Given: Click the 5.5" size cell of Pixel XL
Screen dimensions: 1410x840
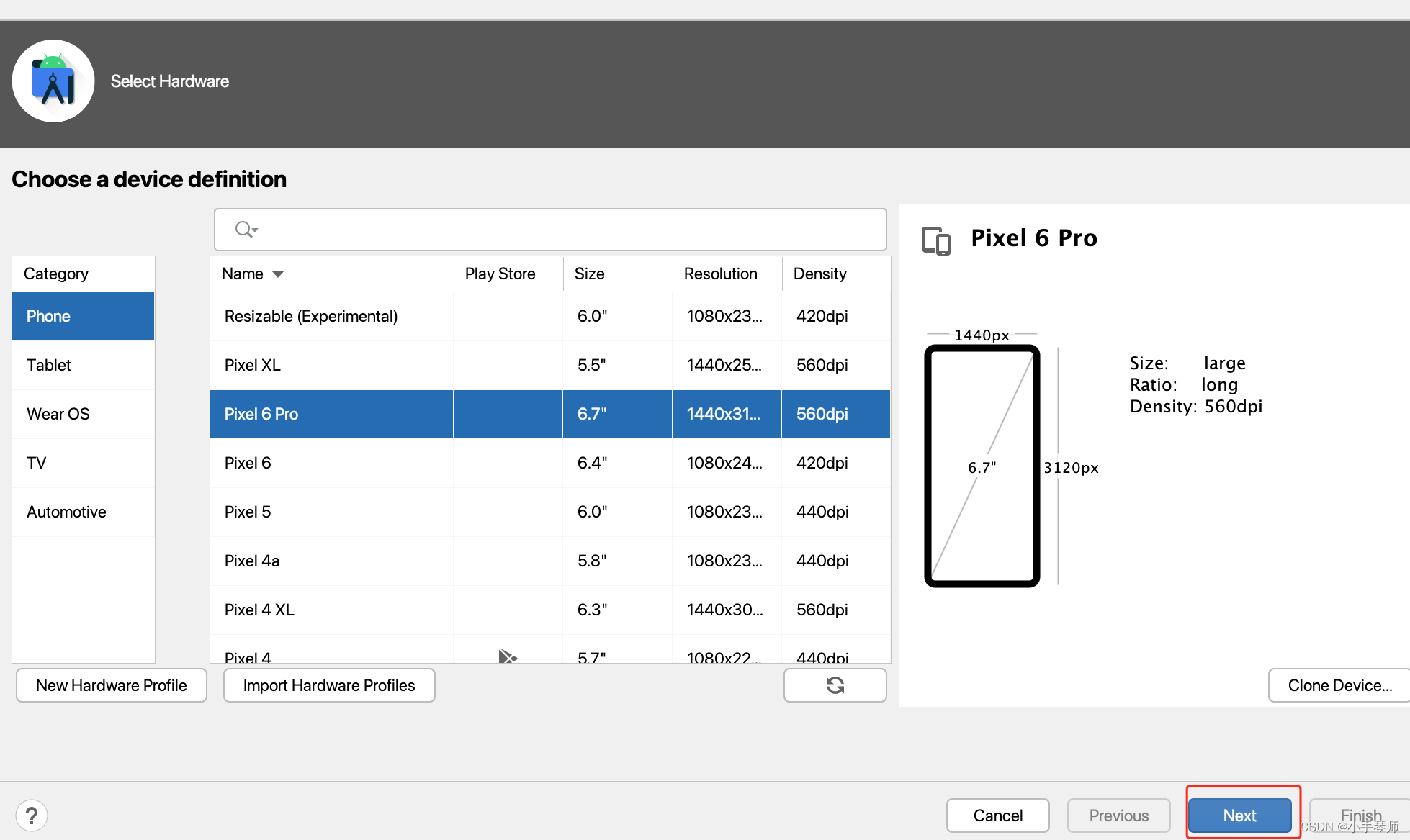Looking at the screenshot, I should click(618, 365).
